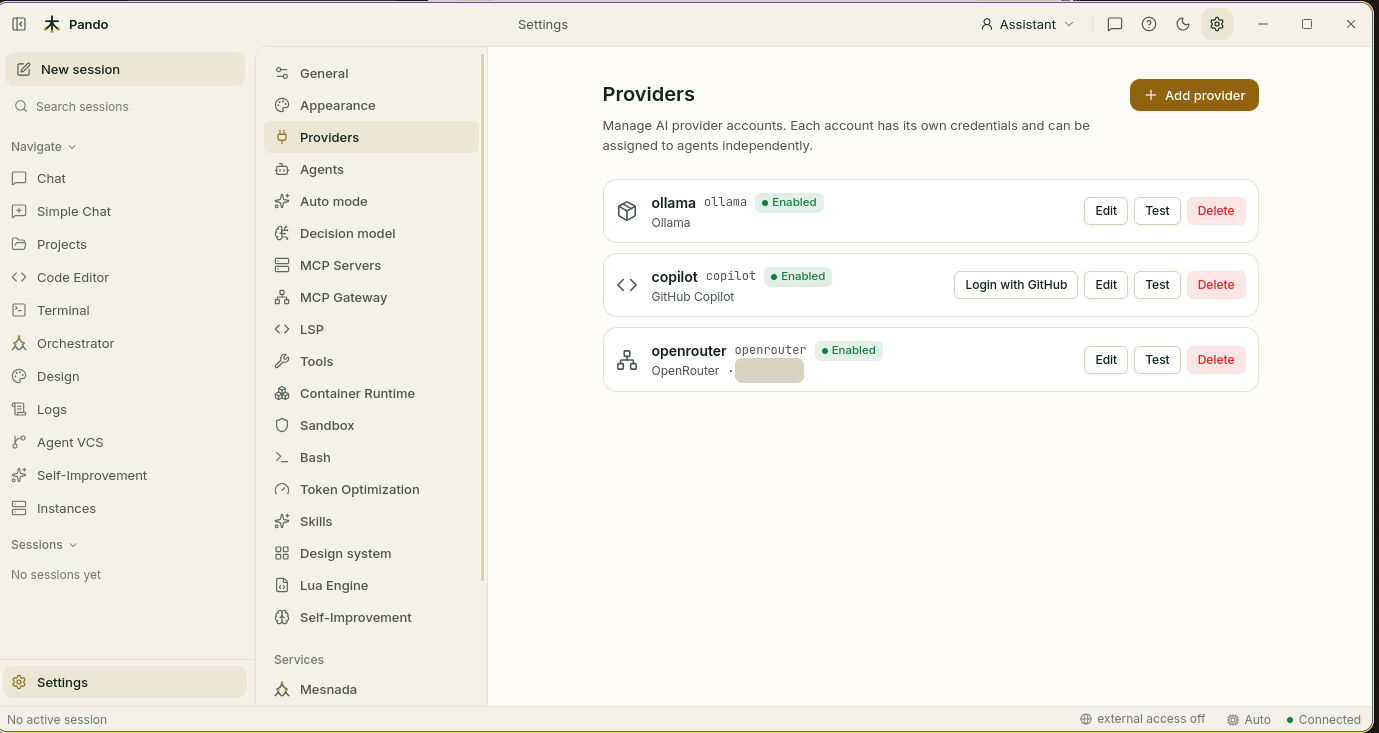Open LSP settings
This screenshot has height=733, width=1379.
point(371,329)
